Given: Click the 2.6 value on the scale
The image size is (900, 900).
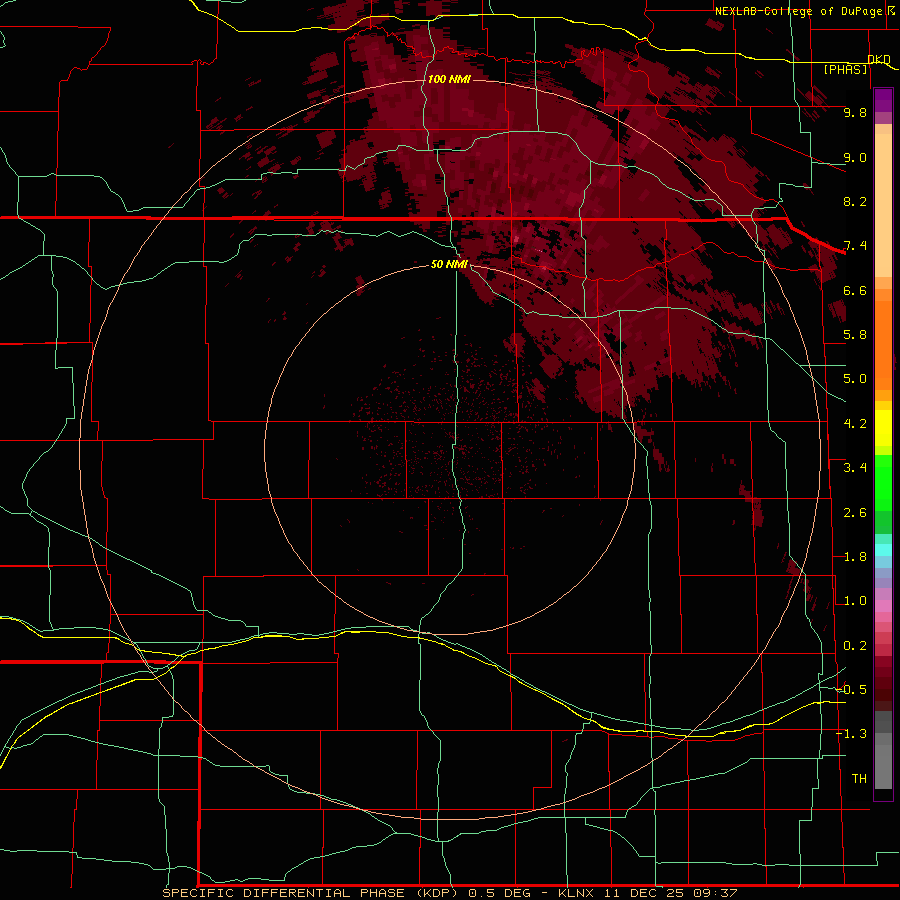Looking at the screenshot, I should [x=855, y=513].
